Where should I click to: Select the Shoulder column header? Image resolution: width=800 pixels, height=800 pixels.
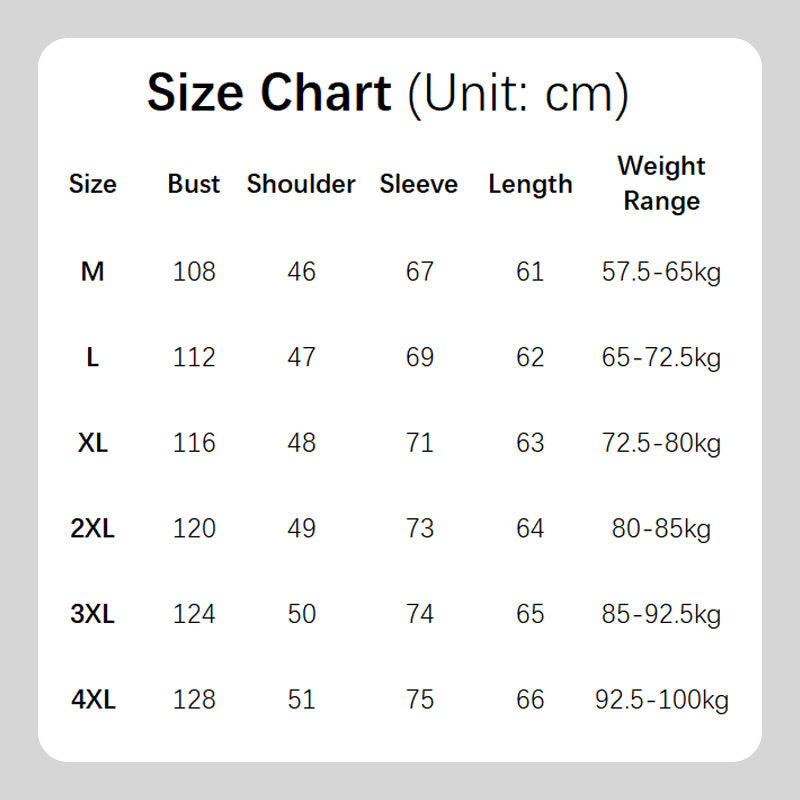point(301,184)
